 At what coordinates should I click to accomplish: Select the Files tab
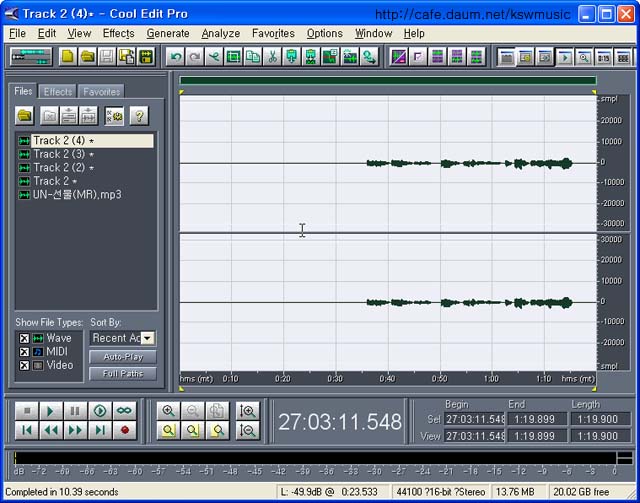23,91
